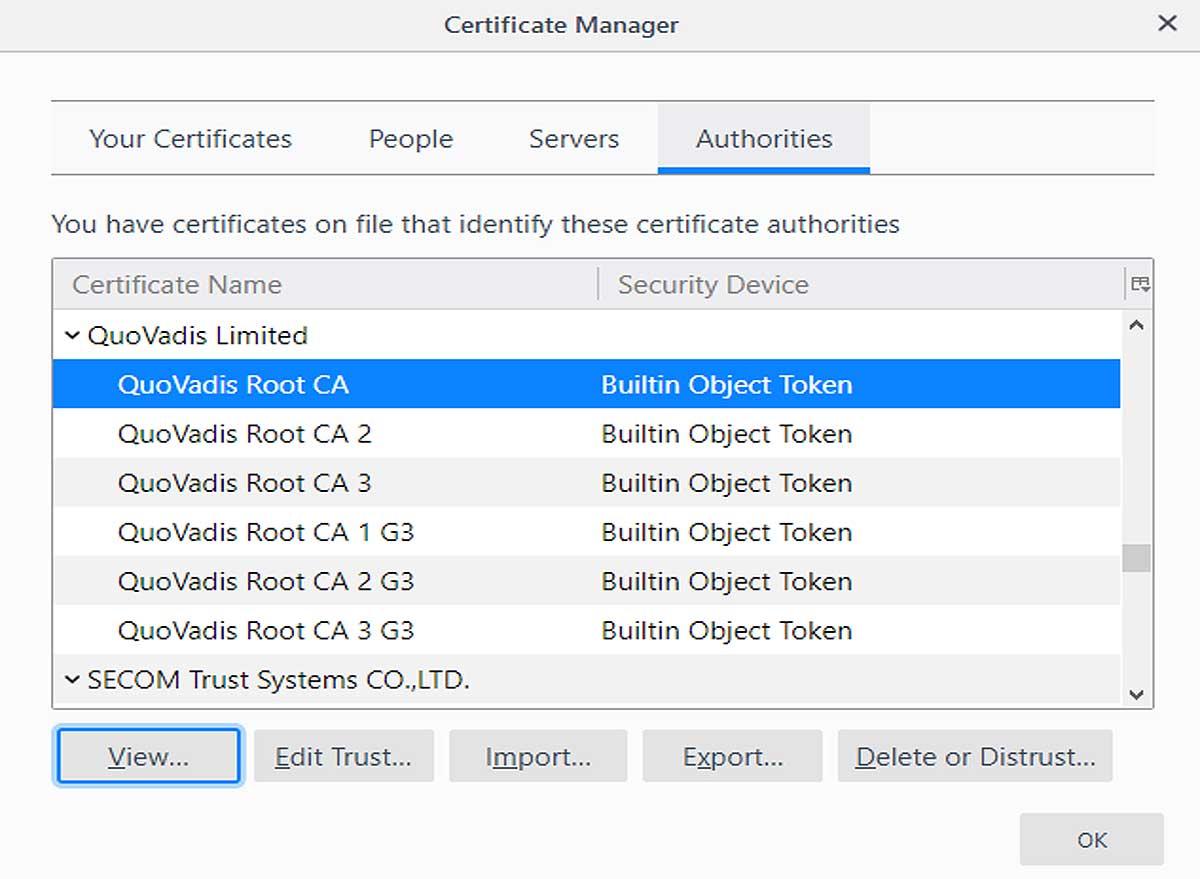Screen dimensions: 1200x879
Task: Select the Authorities tab
Action: click(x=764, y=139)
